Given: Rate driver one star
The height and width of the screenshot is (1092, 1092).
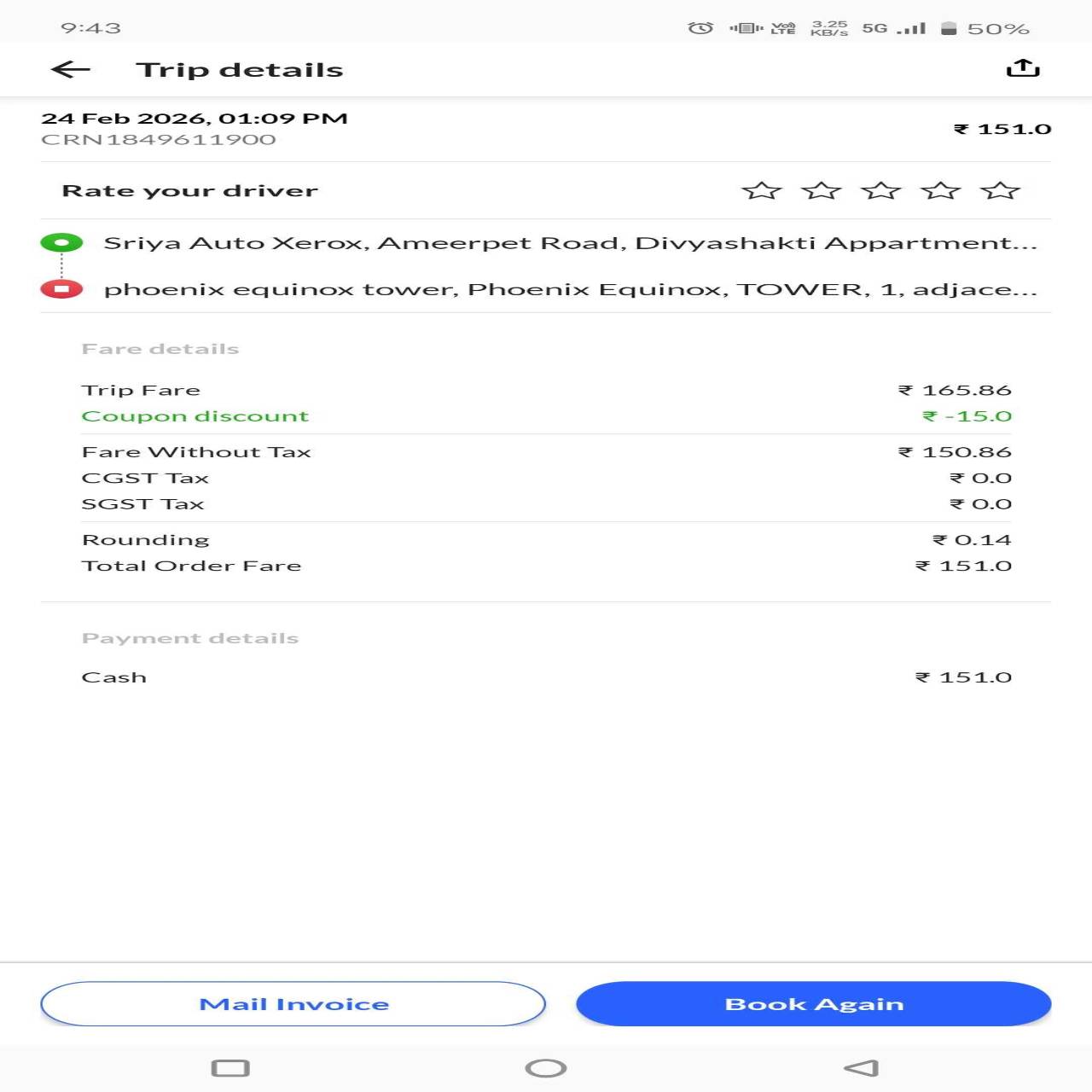Looking at the screenshot, I should click(x=761, y=191).
